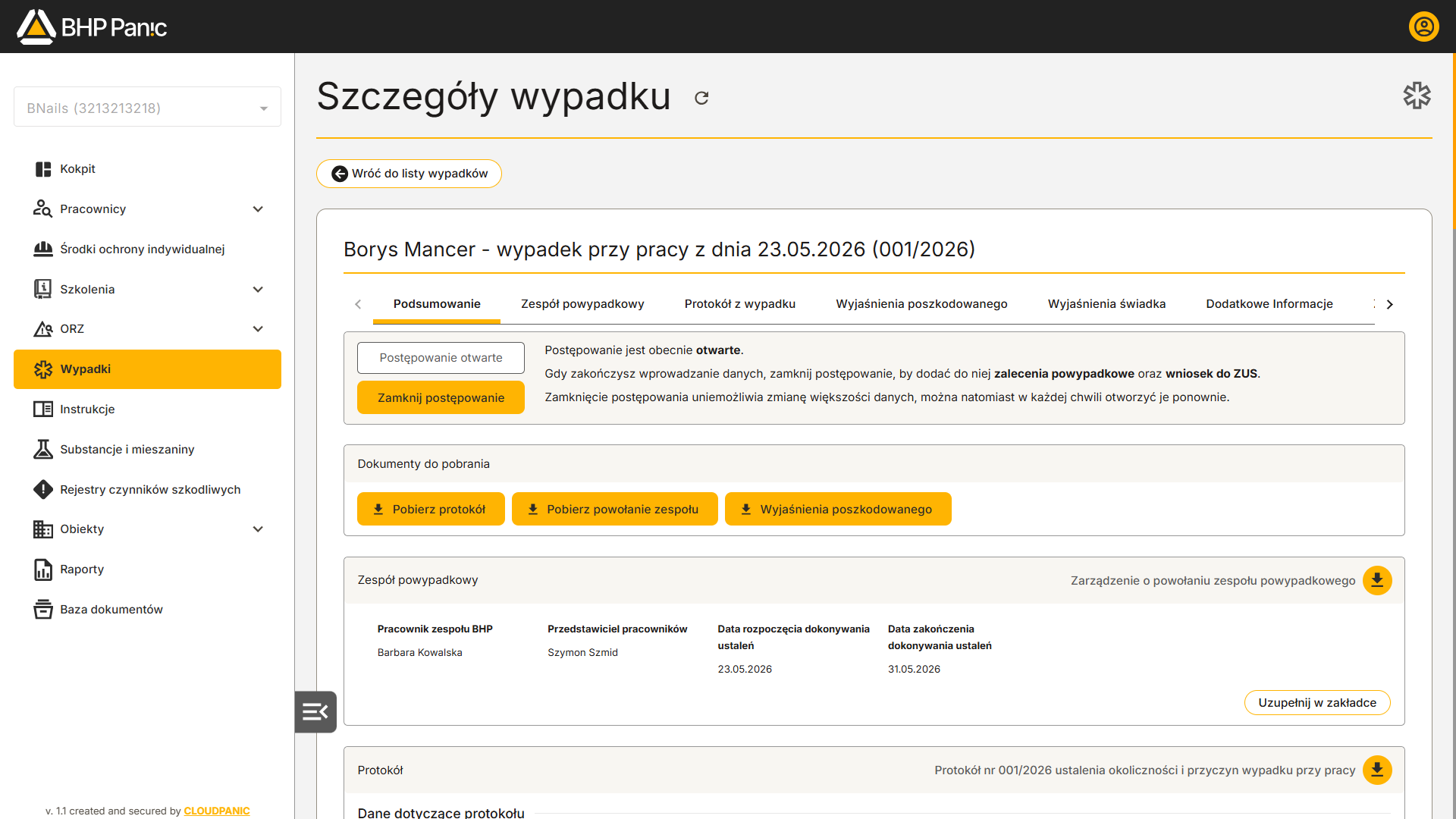This screenshot has width=1456, height=819.
Task: Click Pobierz protokół button
Action: 431,509
